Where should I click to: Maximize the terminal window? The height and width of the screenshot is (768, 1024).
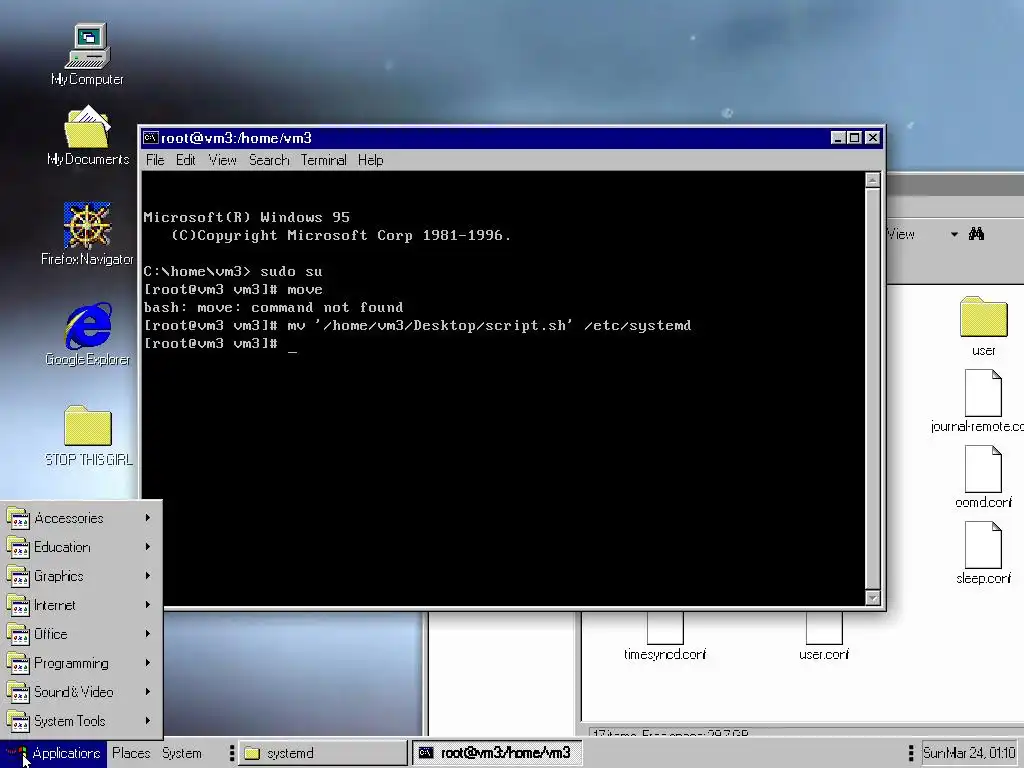(854, 138)
